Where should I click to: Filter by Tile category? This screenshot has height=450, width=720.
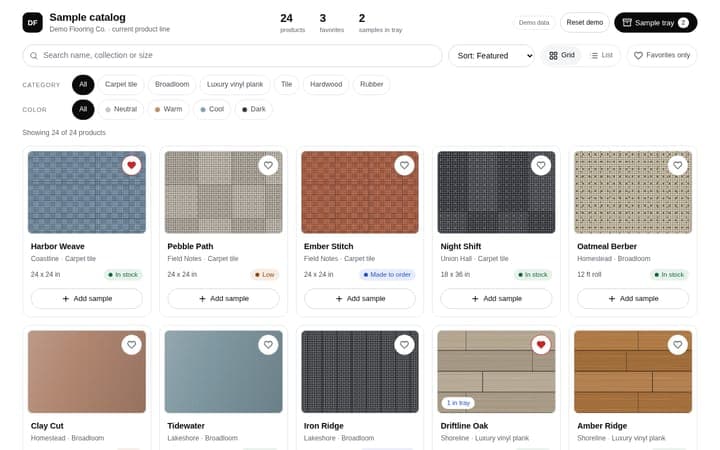[287, 84]
